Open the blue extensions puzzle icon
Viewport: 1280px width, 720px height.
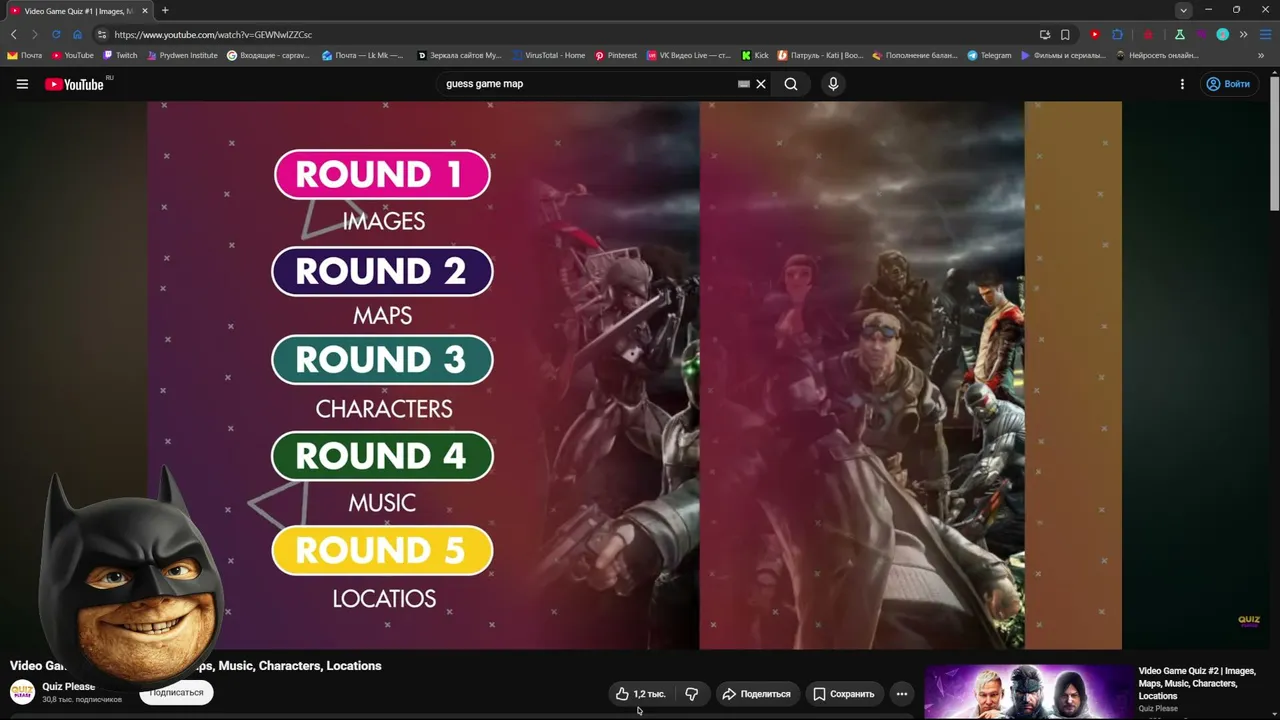1117,34
